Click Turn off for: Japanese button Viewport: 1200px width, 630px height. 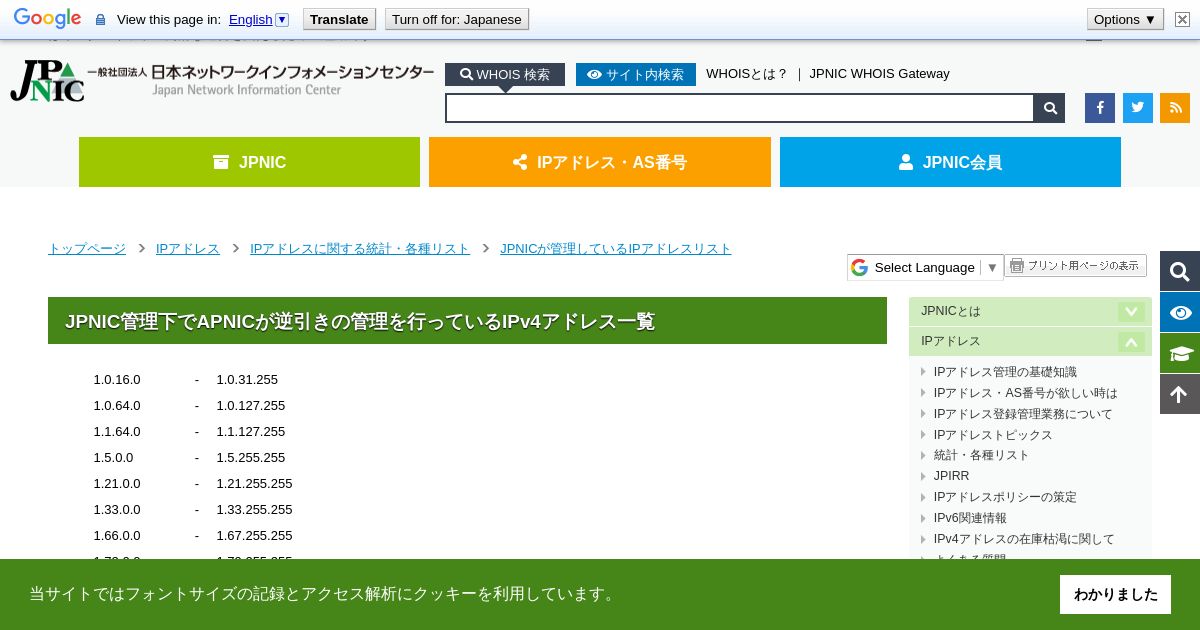[456, 19]
